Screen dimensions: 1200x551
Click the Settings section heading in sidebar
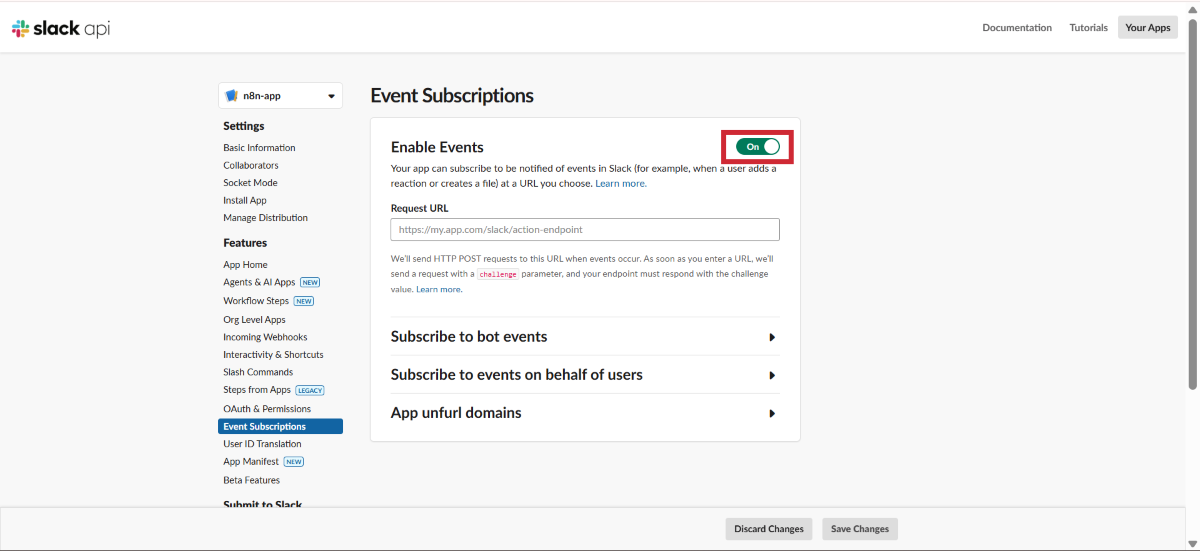pos(244,126)
